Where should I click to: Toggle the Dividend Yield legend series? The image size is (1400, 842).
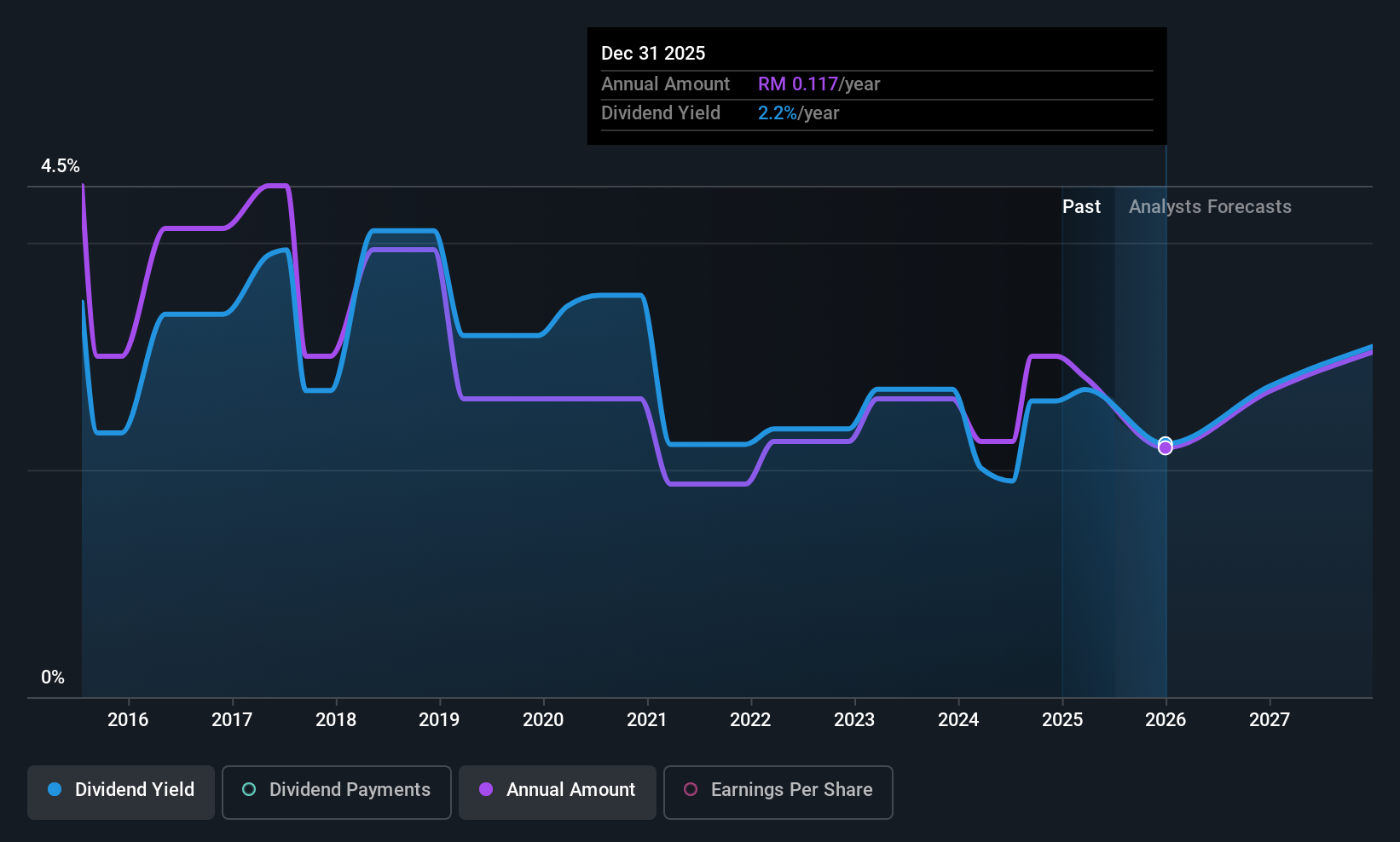pos(121,793)
